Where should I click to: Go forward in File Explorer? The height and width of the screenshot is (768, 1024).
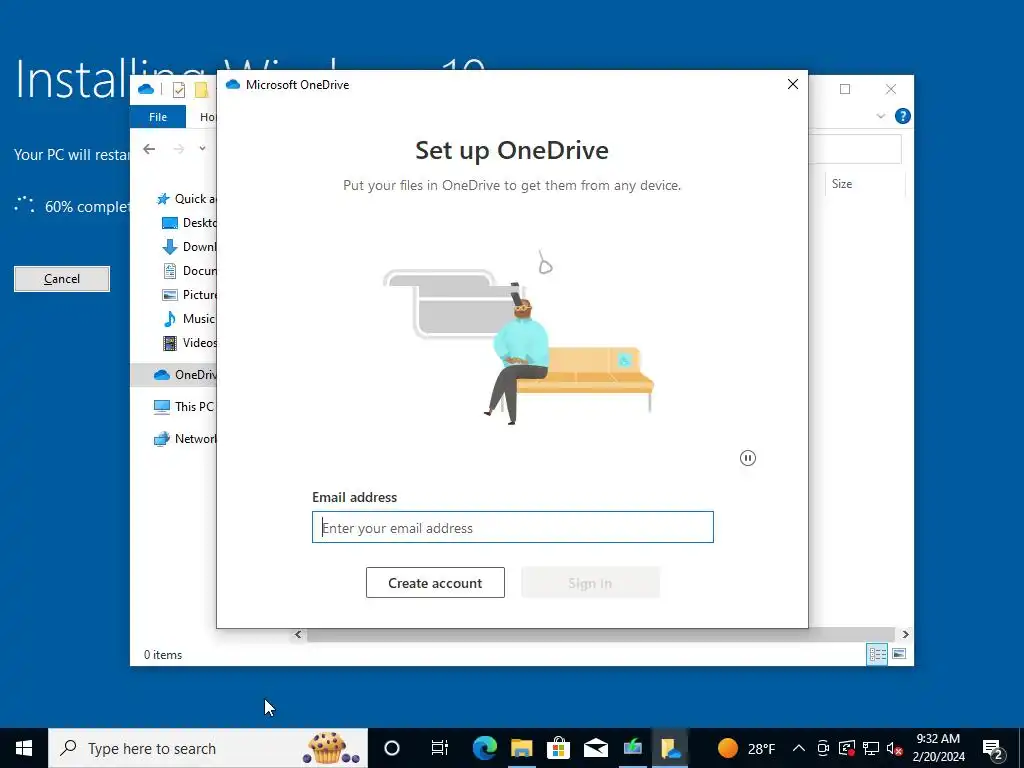point(179,149)
